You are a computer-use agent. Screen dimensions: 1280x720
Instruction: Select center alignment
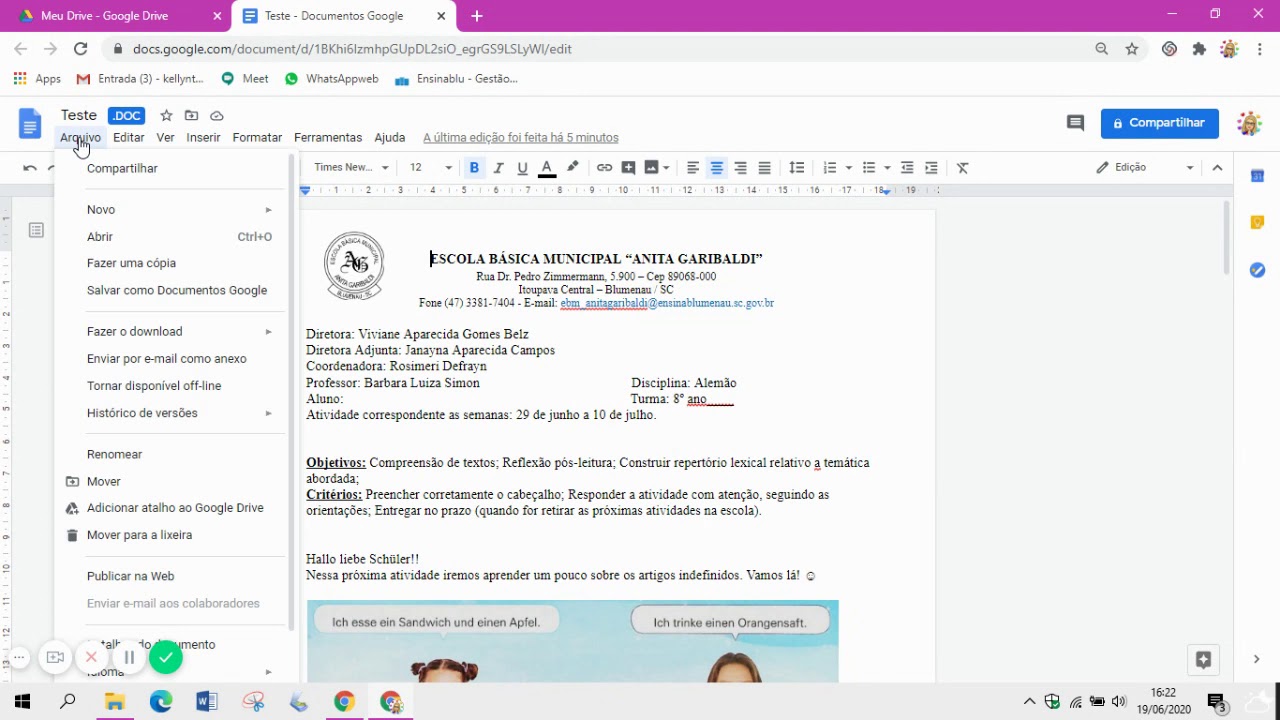(716, 168)
